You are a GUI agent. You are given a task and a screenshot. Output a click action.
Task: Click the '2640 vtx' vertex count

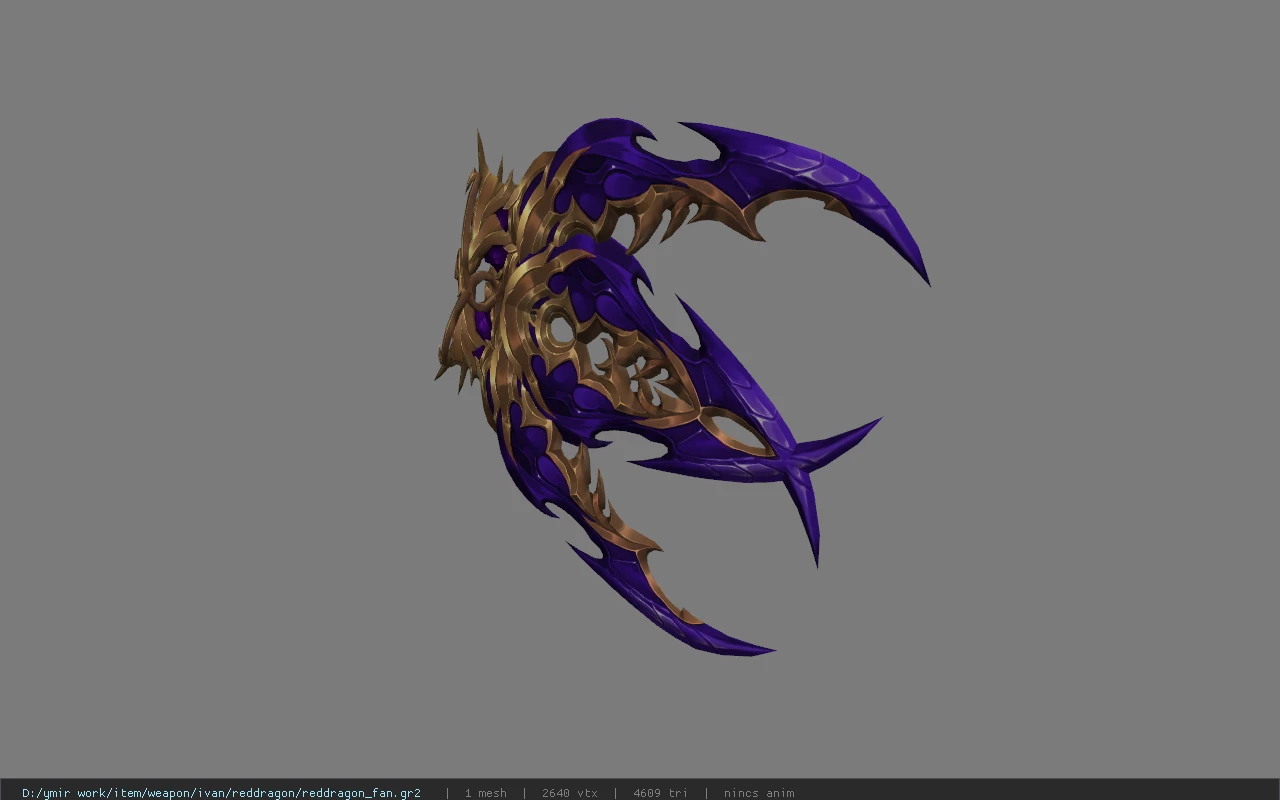coord(570,793)
